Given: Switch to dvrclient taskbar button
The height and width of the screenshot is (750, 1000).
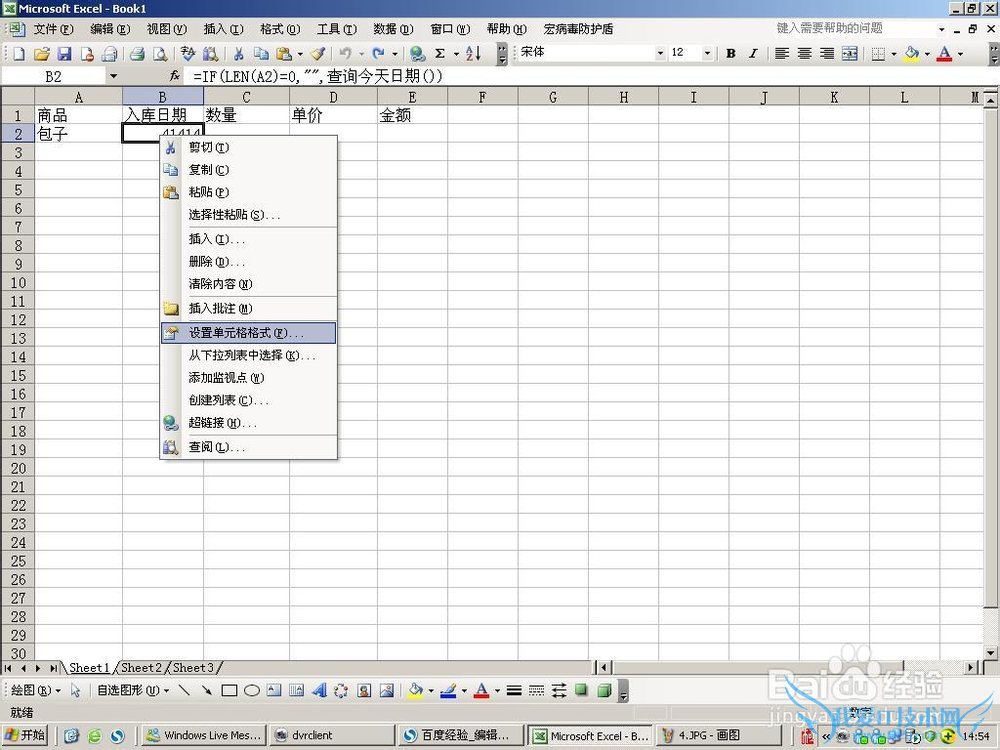Looking at the screenshot, I should tap(332, 735).
